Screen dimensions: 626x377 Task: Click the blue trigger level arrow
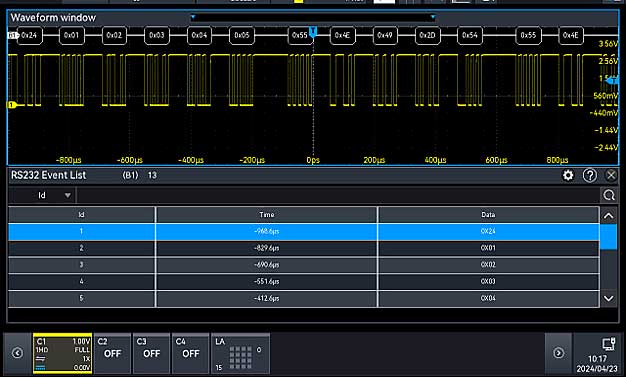pos(612,81)
